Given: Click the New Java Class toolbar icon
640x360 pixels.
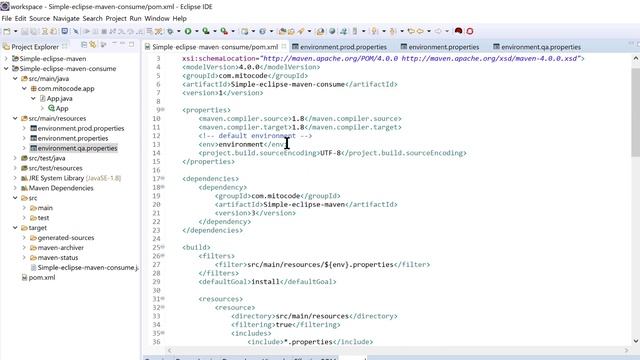Looking at the screenshot, I should pos(262,31).
